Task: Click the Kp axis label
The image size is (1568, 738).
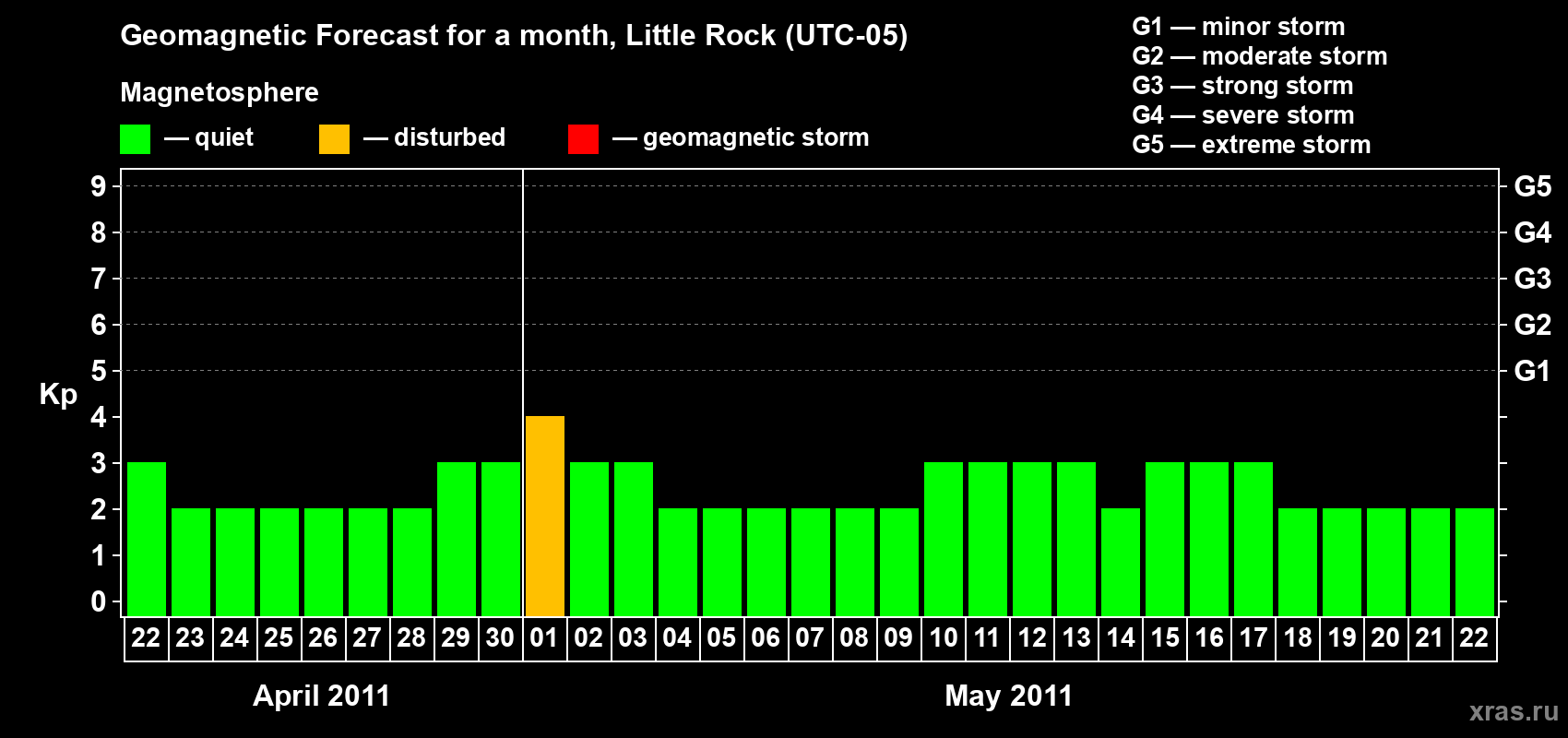Action: pos(58,395)
